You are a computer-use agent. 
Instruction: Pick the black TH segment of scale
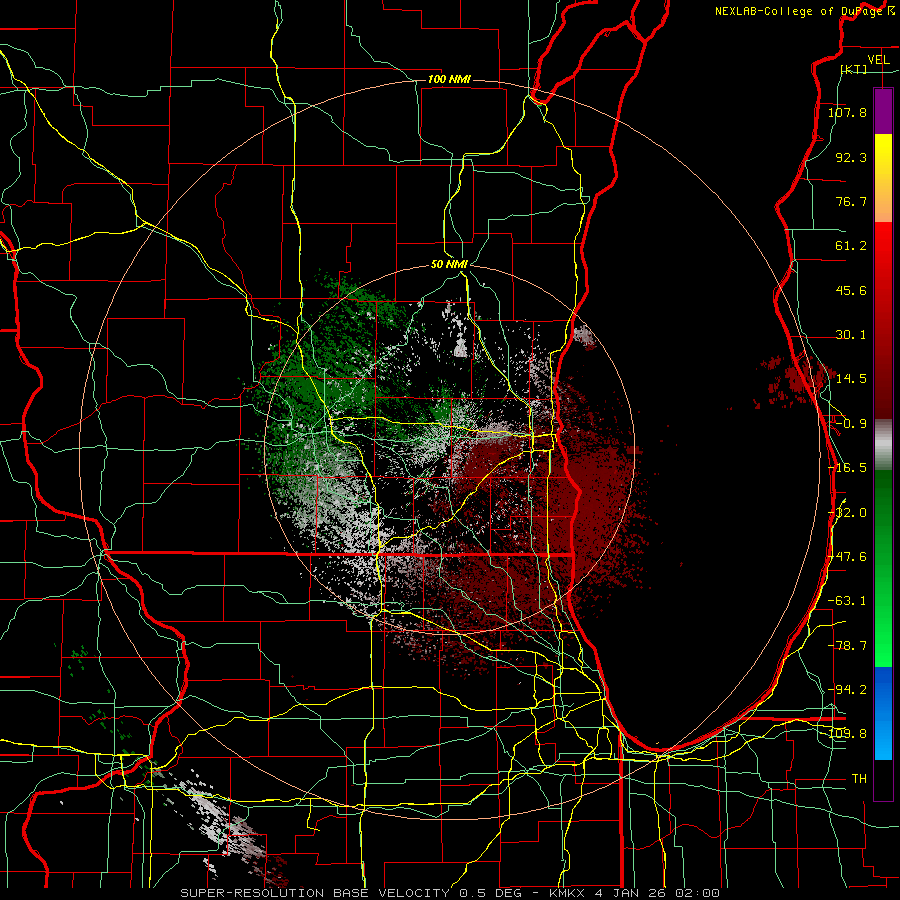[x=883, y=780]
